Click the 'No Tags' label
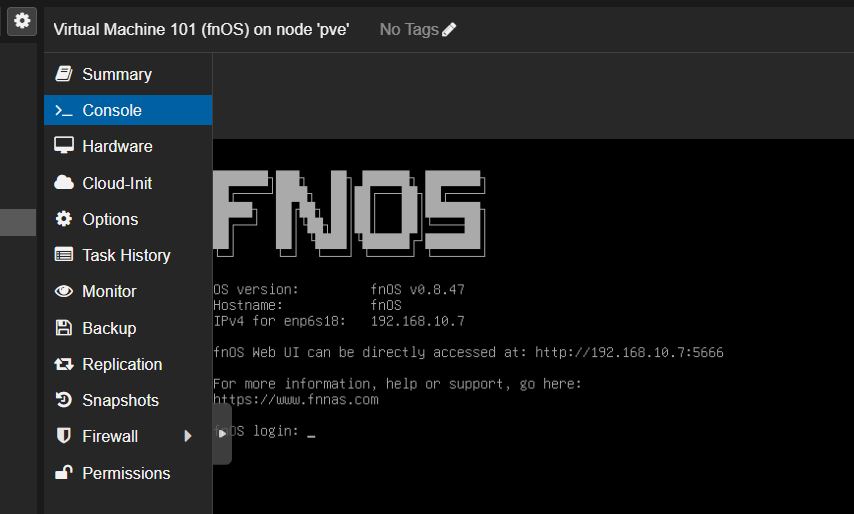 pos(408,29)
